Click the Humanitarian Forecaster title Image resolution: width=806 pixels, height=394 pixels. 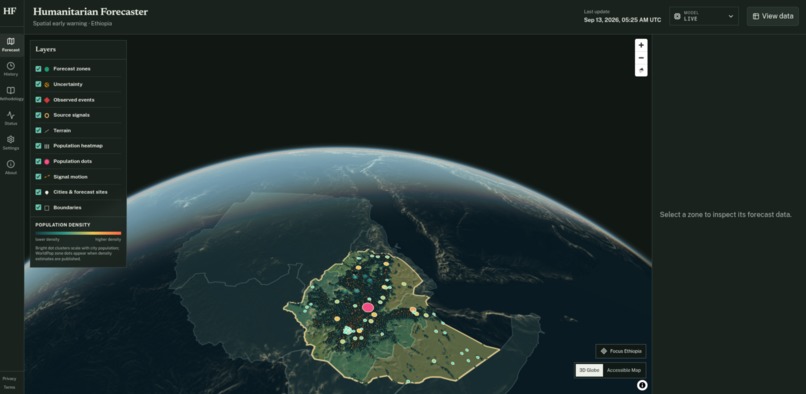(x=90, y=12)
